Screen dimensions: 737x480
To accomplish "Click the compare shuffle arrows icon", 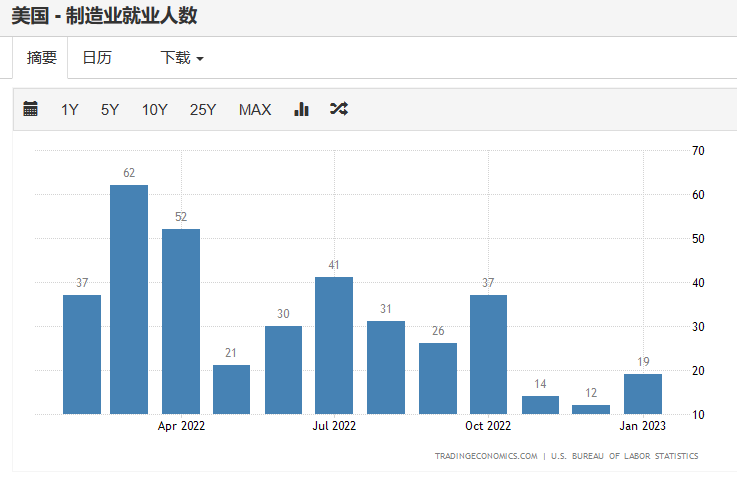I will (339, 109).
